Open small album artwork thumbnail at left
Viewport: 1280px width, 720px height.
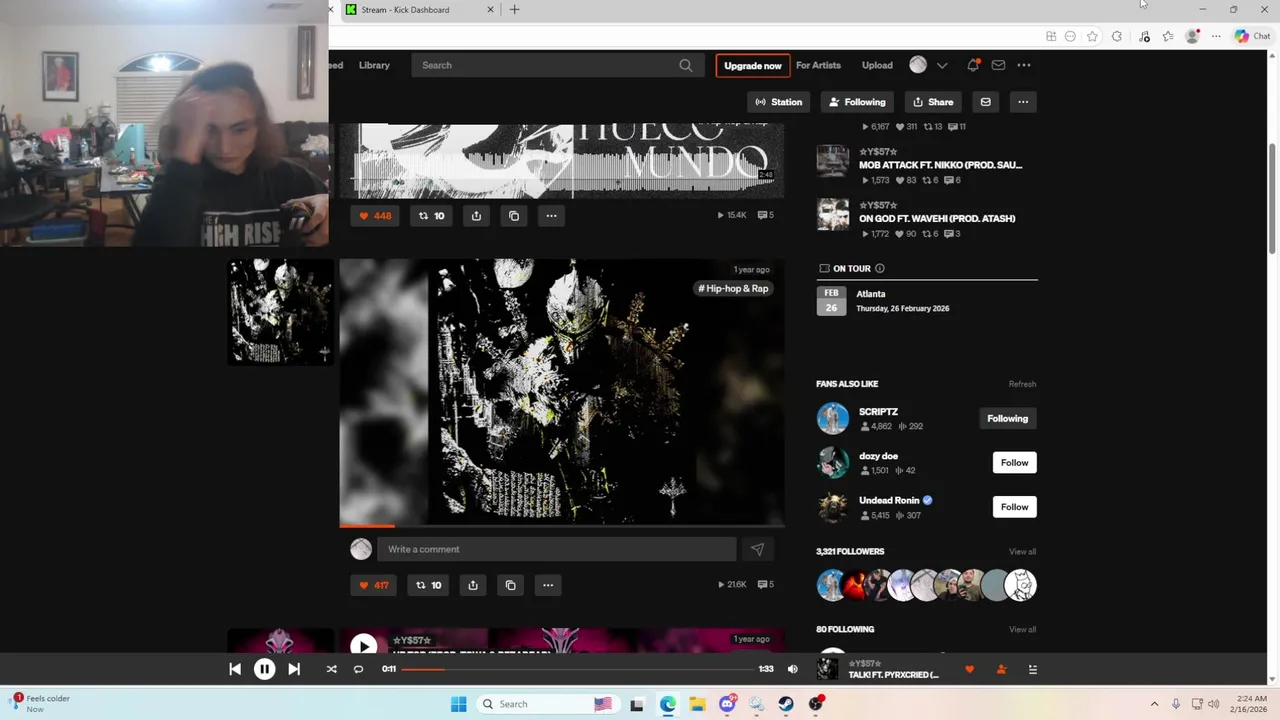click(281, 311)
